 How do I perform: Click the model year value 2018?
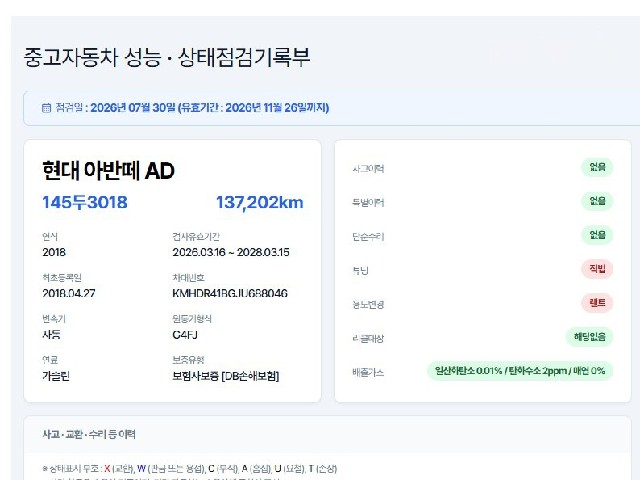pyautogui.click(x=54, y=252)
